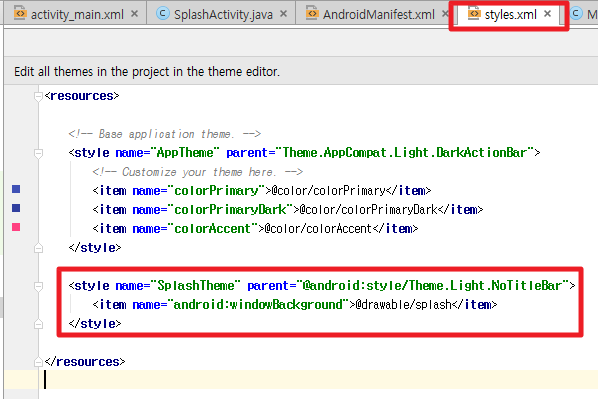Click the AndroidManifest.xml file icon

[312, 13]
